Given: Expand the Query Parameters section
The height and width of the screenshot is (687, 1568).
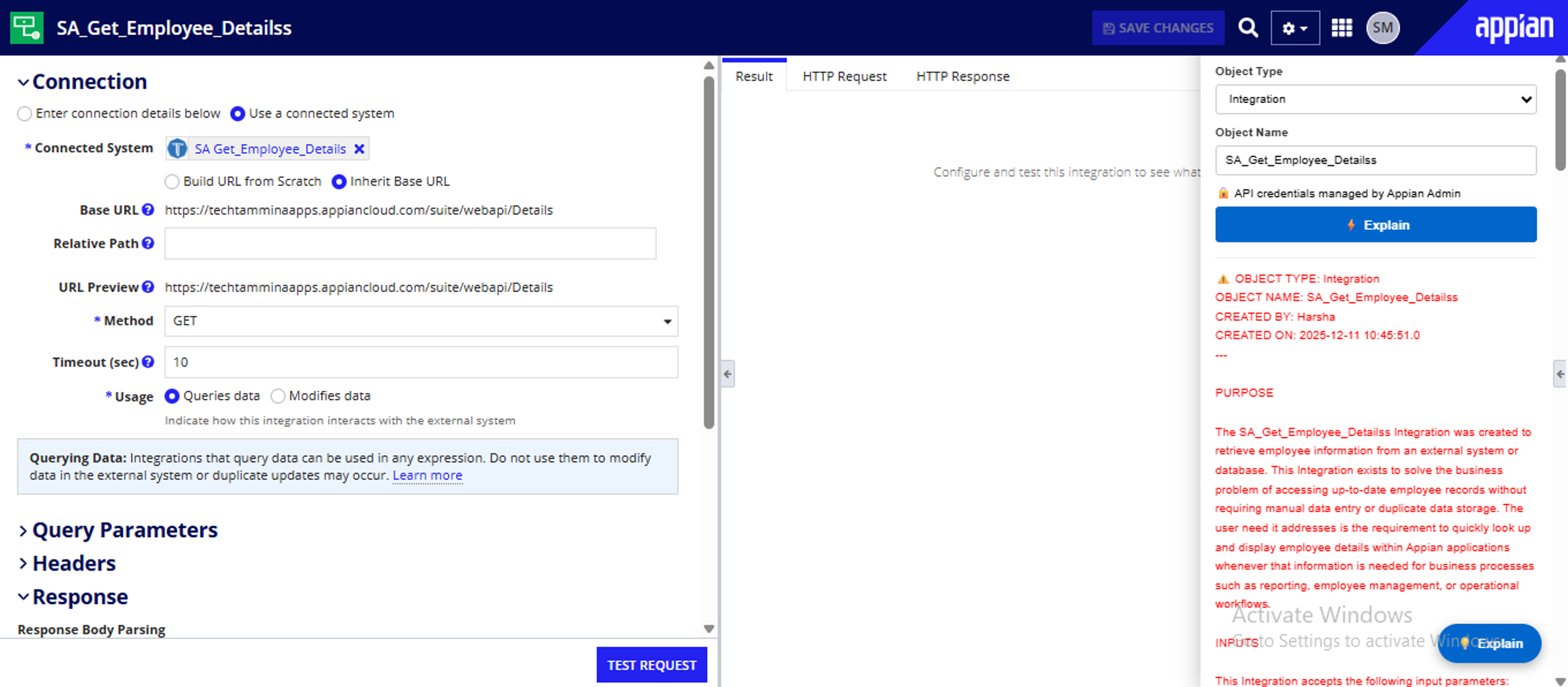Looking at the screenshot, I should pyautogui.click(x=23, y=531).
